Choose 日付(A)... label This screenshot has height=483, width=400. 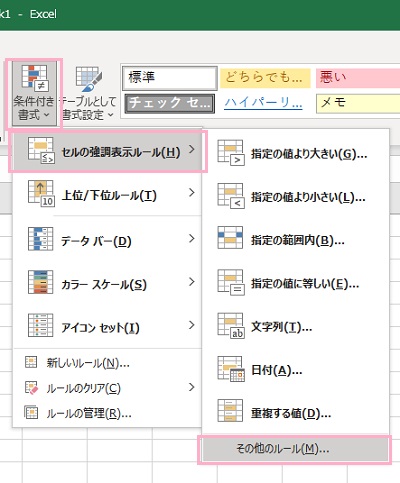pyautogui.click(x=277, y=370)
